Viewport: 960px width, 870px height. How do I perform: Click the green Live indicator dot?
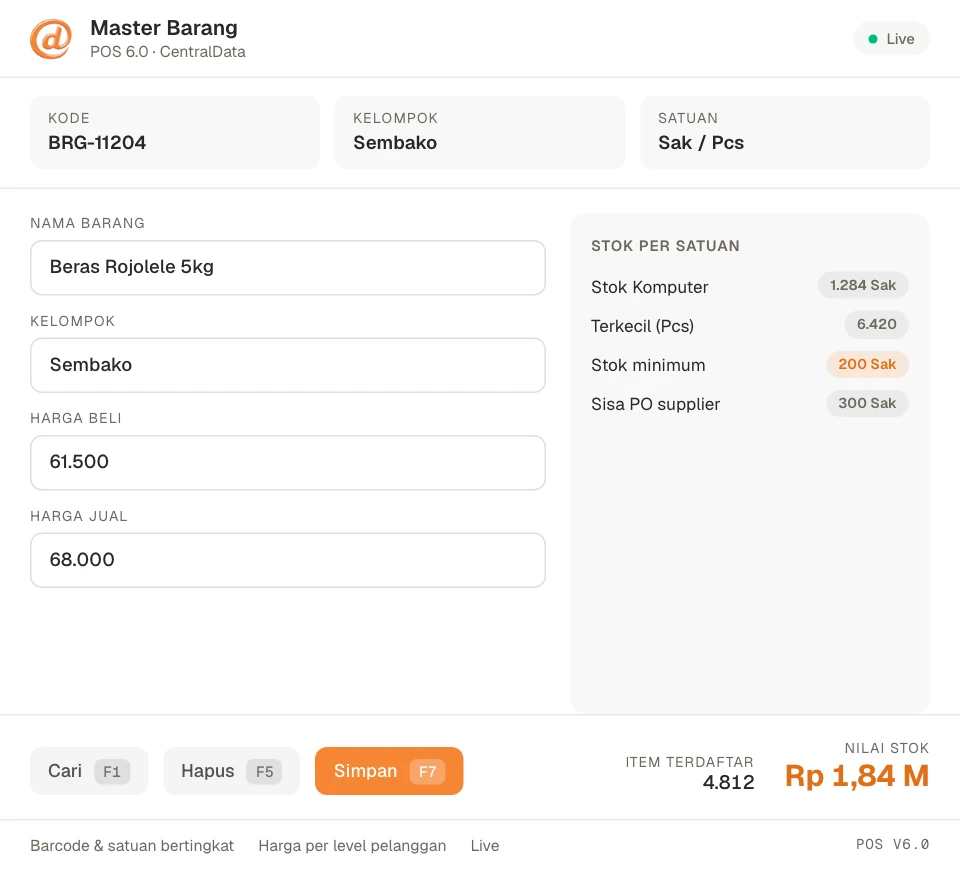(873, 39)
